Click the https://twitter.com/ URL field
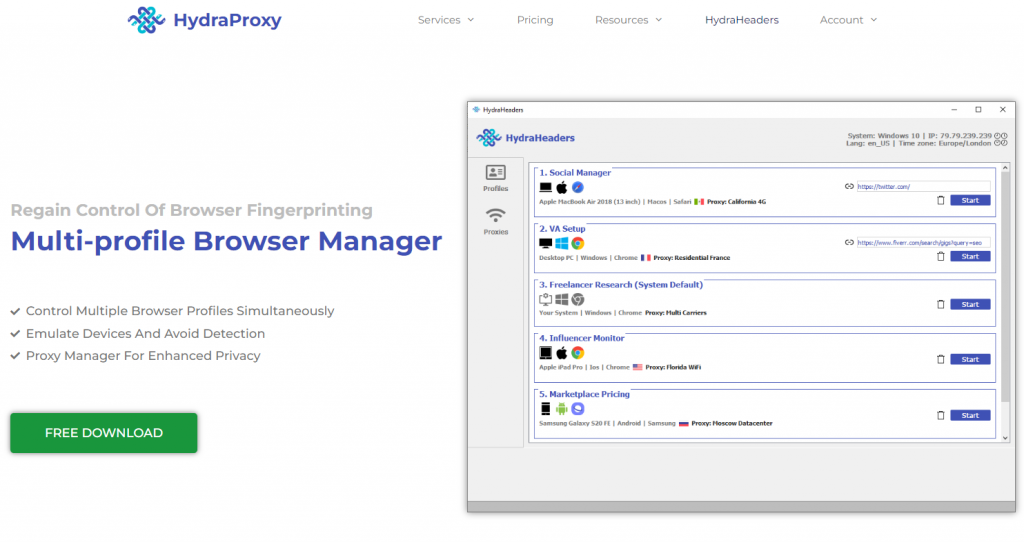The width and height of the screenshot is (1024, 542). click(x=923, y=187)
